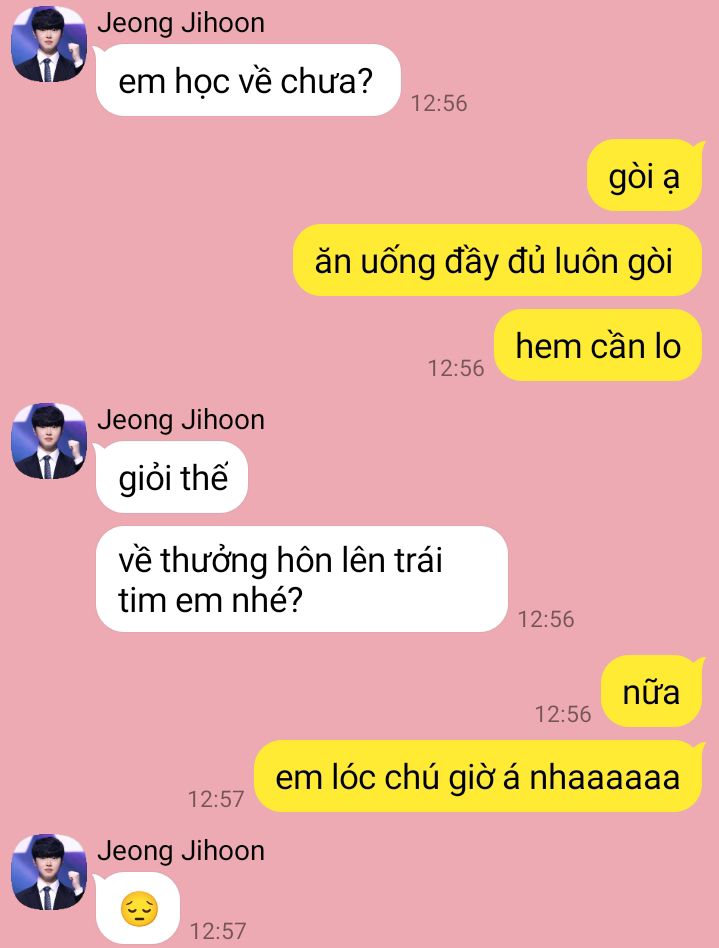The height and width of the screenshot is (948, 719).
Task: Tap the 12:57 timestamp beside 'em lóc chú giờ á'
Action: pyautogui.click(x=216, y=799)
